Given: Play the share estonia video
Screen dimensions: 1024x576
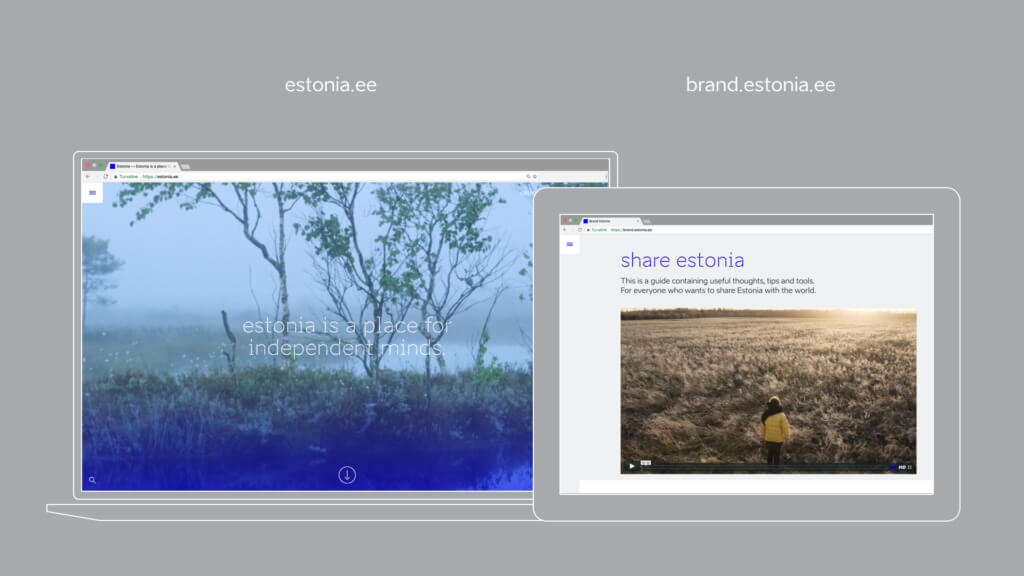Looking at the screenshot, I should [632, 466].
